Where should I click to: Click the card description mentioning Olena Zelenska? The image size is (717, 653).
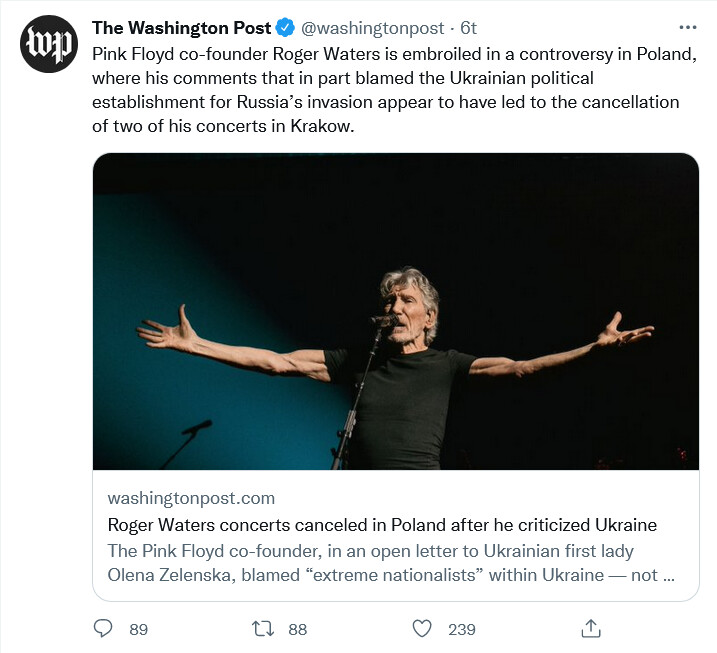[390, 563]
